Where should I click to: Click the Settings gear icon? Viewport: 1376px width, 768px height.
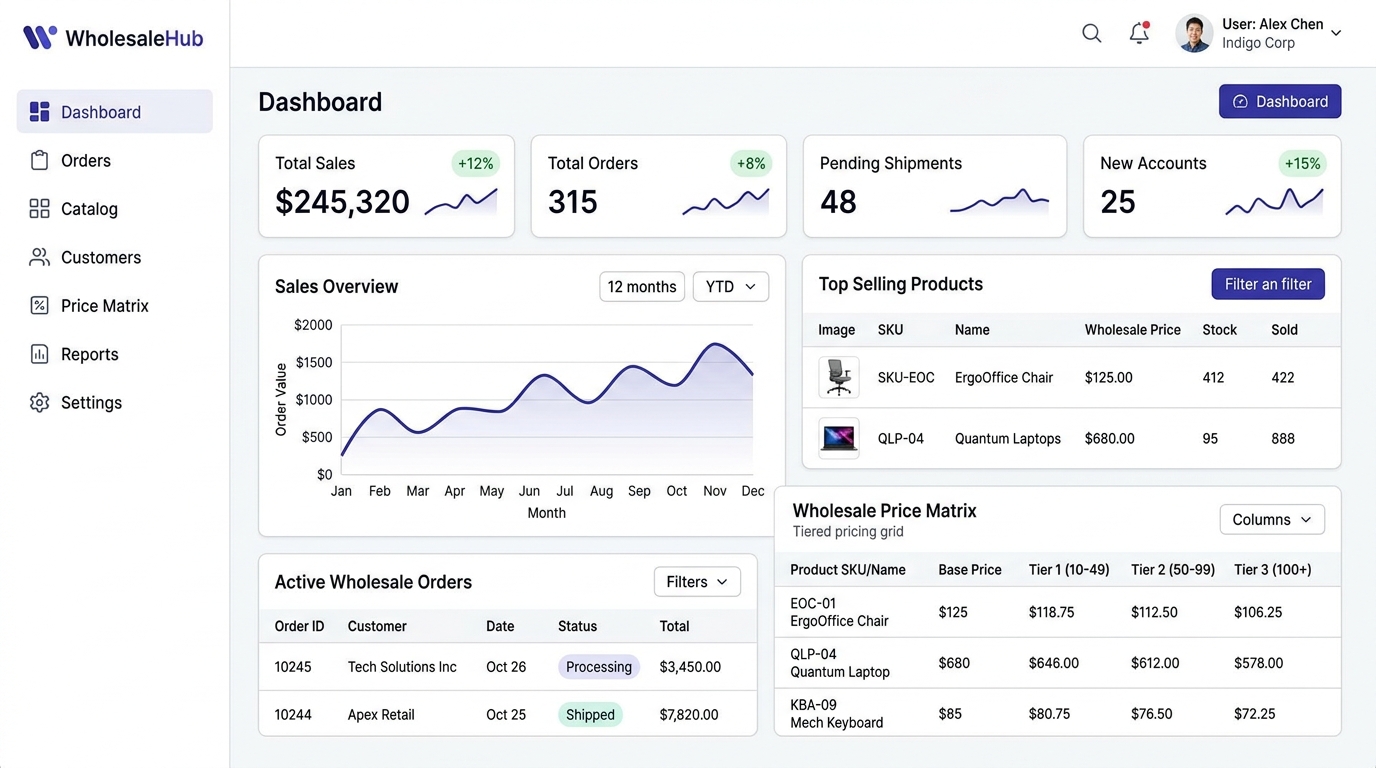click(40, 402)
